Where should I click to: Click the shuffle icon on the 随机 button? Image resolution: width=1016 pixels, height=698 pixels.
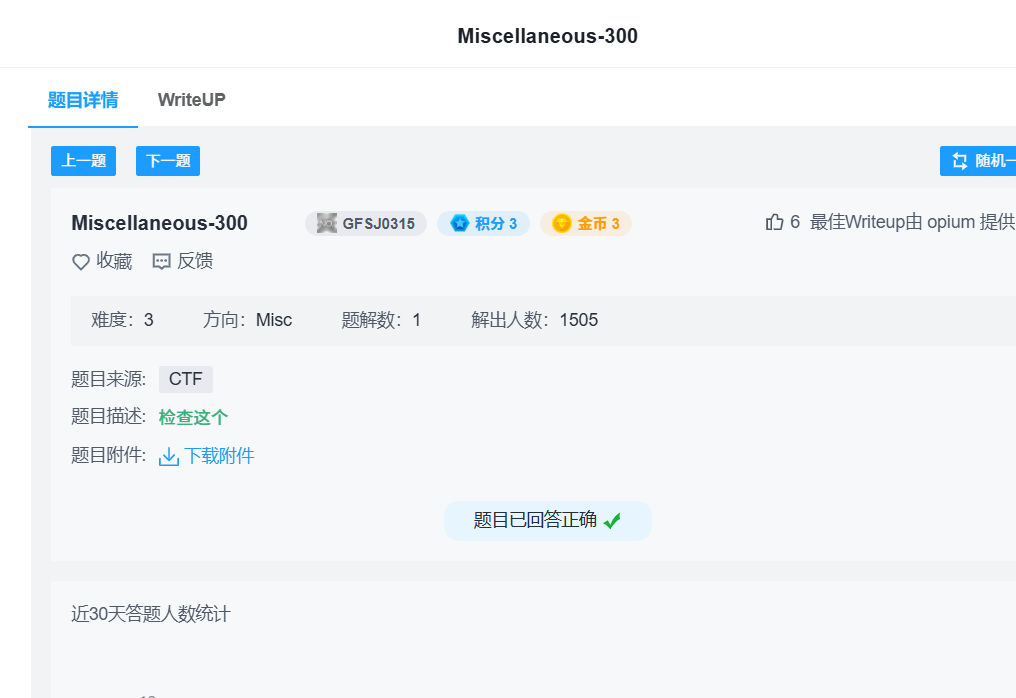pos(960,161)
